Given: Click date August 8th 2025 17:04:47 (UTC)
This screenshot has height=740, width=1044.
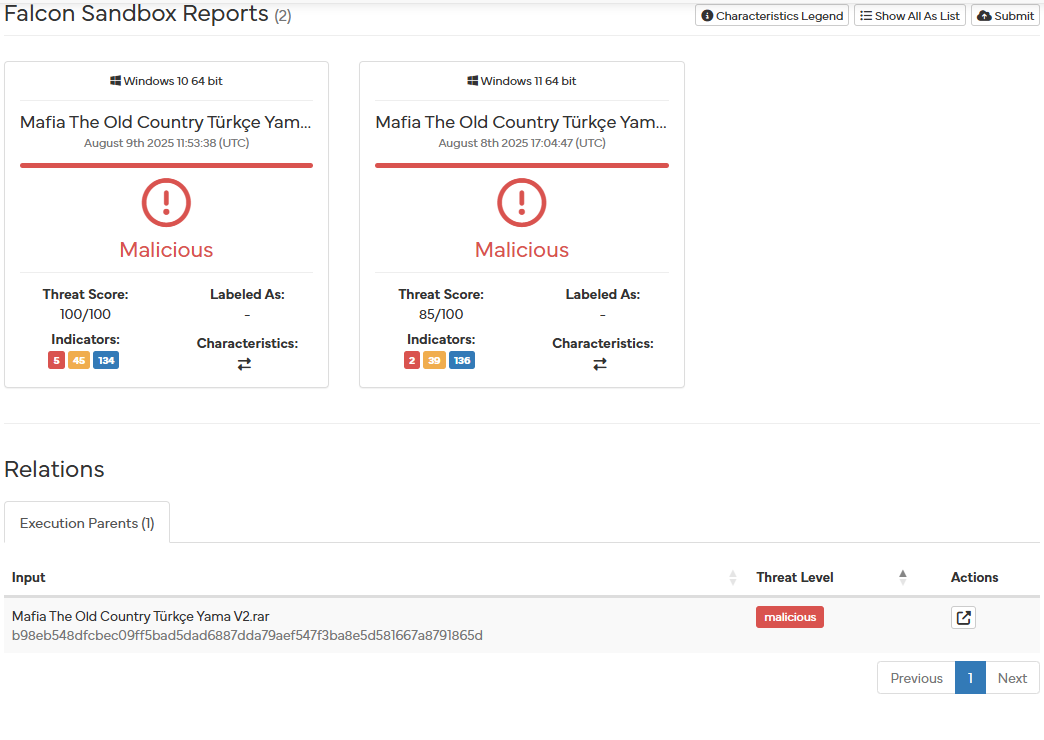Looking at the screenshot, I should click(522, 143).
